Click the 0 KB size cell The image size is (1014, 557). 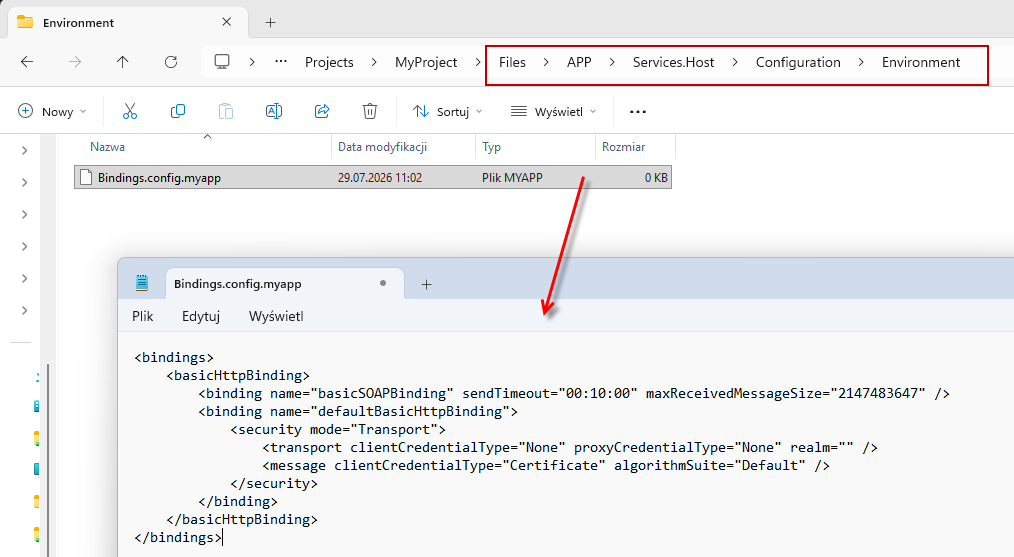point(656,178)
